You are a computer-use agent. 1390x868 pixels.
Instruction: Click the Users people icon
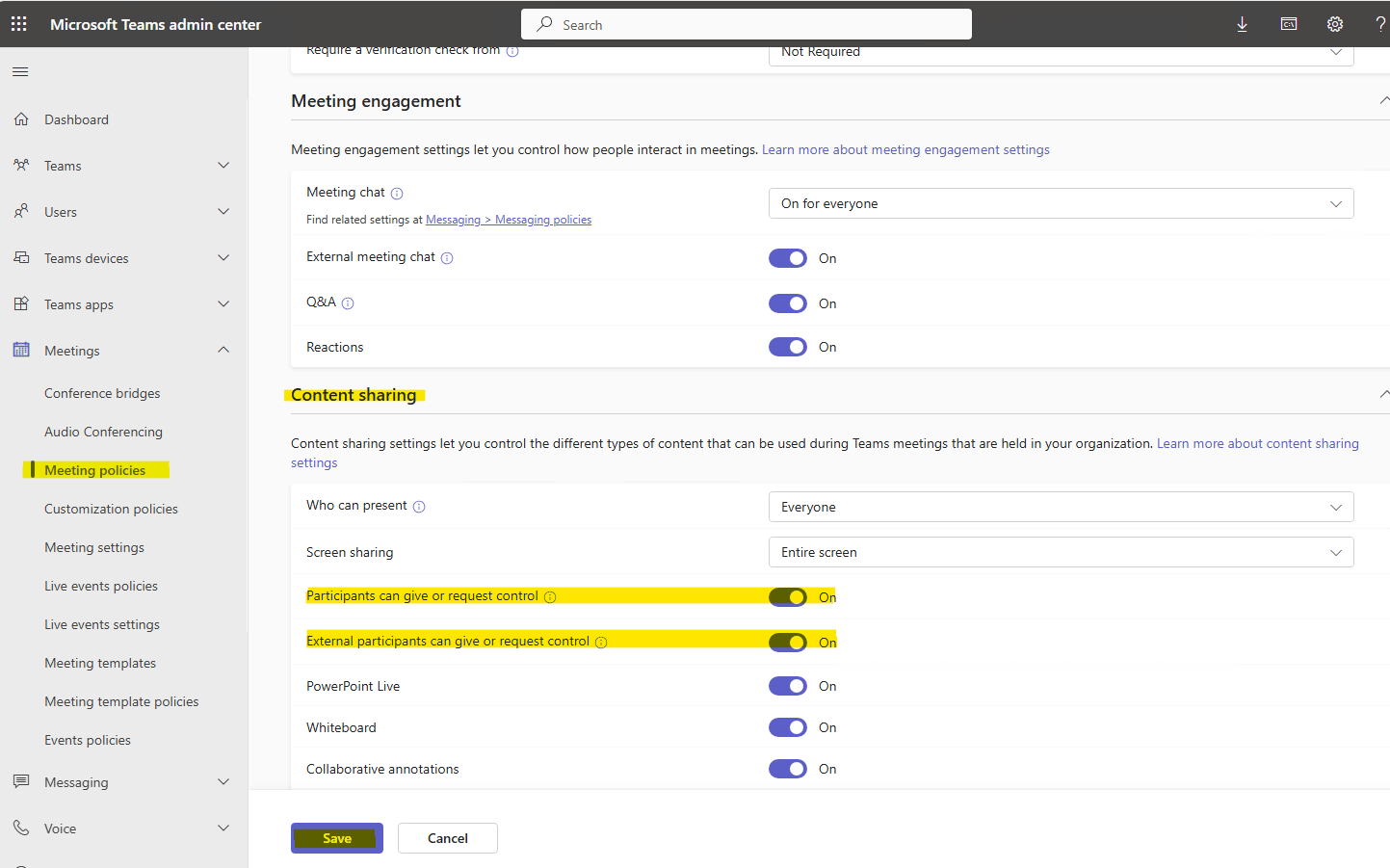tap(21, 212)
